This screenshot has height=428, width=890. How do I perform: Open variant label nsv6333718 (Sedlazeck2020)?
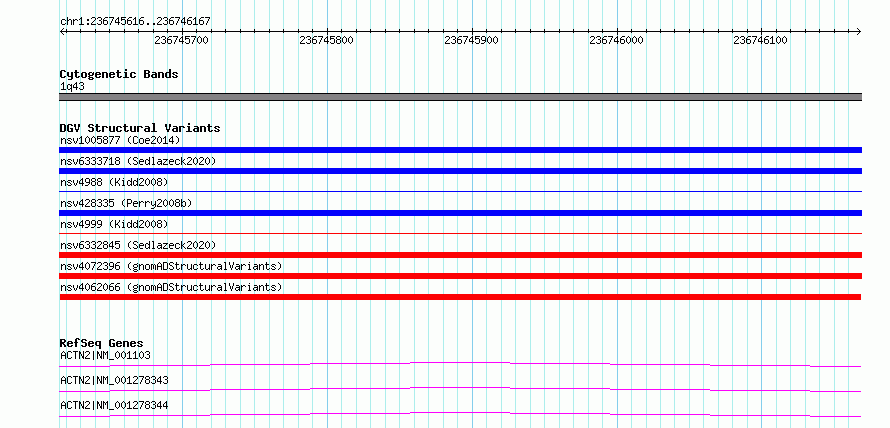coord(138,161)
